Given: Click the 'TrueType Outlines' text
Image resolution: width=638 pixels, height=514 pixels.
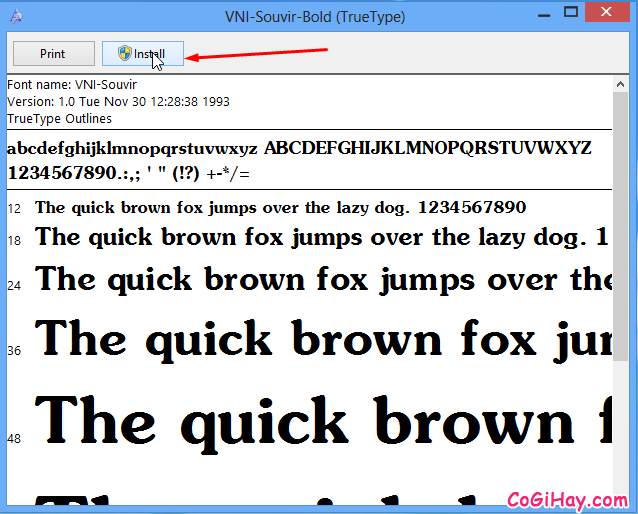Looking at the screenshot, I should point(59,118).
